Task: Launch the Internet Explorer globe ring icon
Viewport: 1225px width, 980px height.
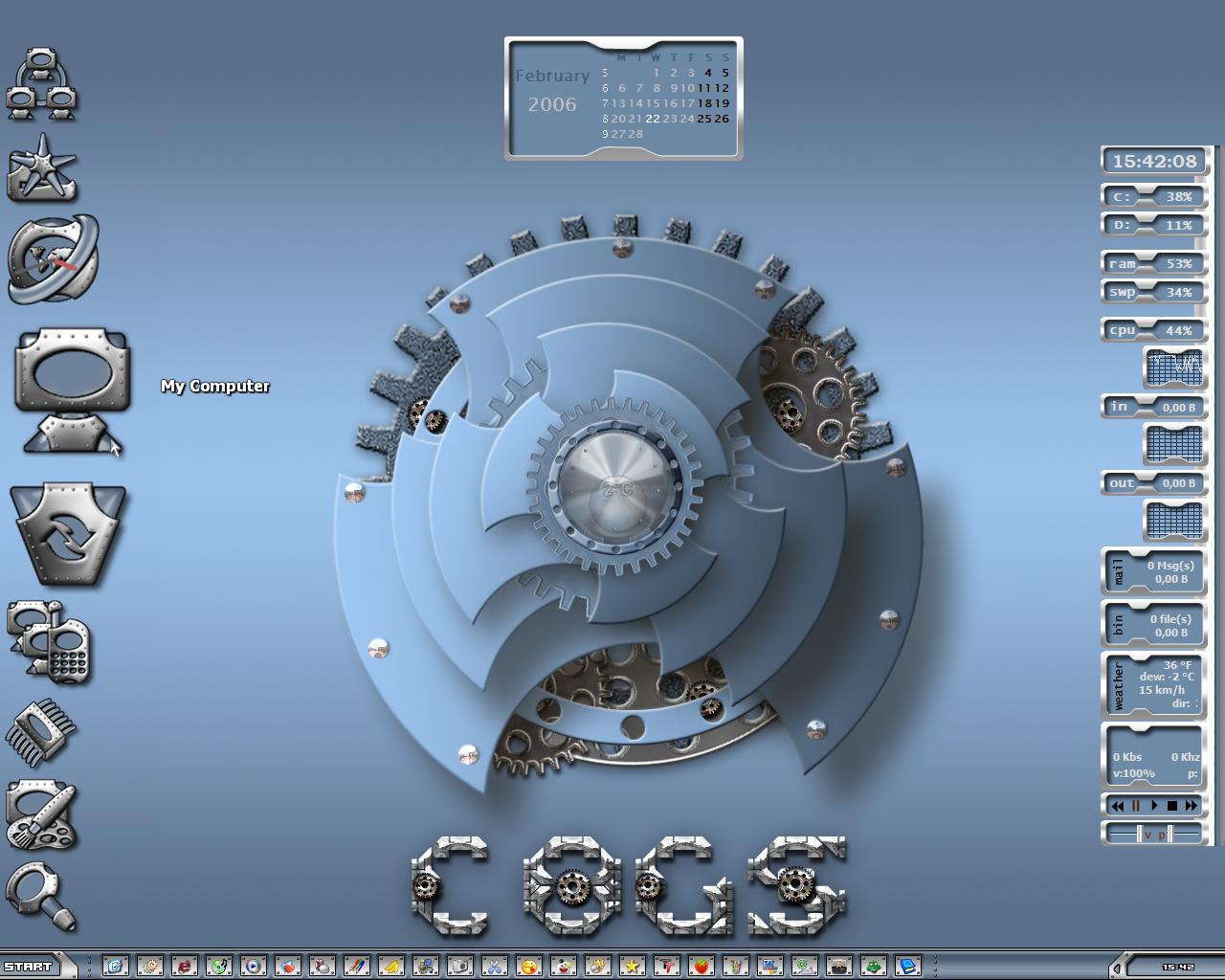Action: 54,258
